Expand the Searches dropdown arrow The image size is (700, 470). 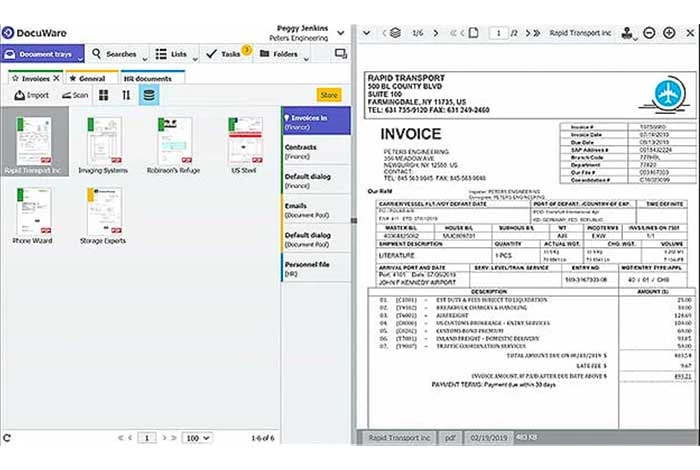[145, 58]
